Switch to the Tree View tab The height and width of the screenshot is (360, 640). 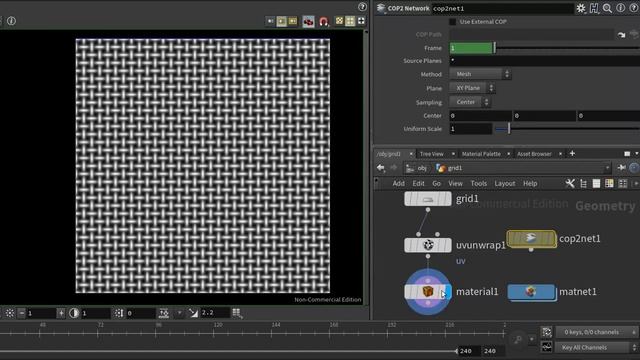[x=431, y=154]
